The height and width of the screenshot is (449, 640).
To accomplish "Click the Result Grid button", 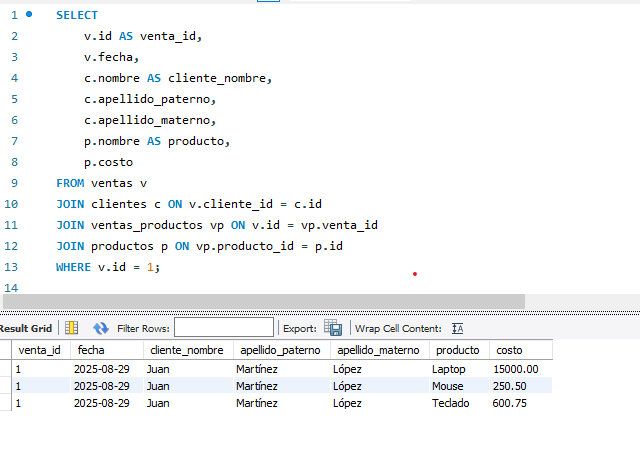I will (x=26, y=328).
